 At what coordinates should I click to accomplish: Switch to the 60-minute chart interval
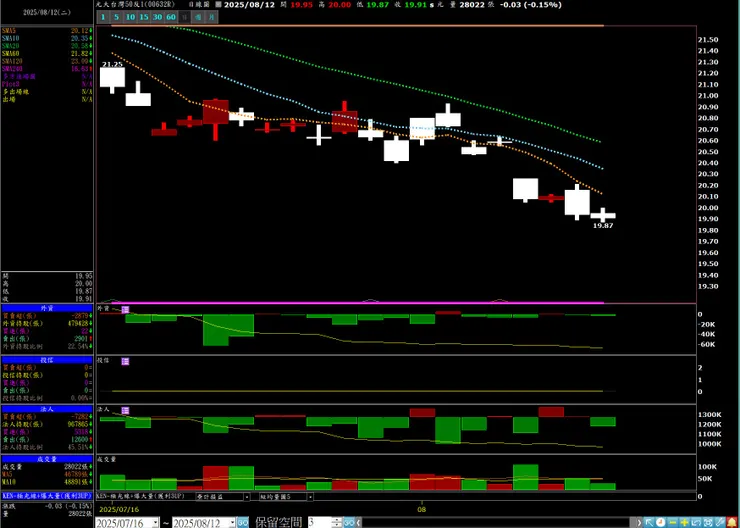pyautogui.click(x=171, y=17)
